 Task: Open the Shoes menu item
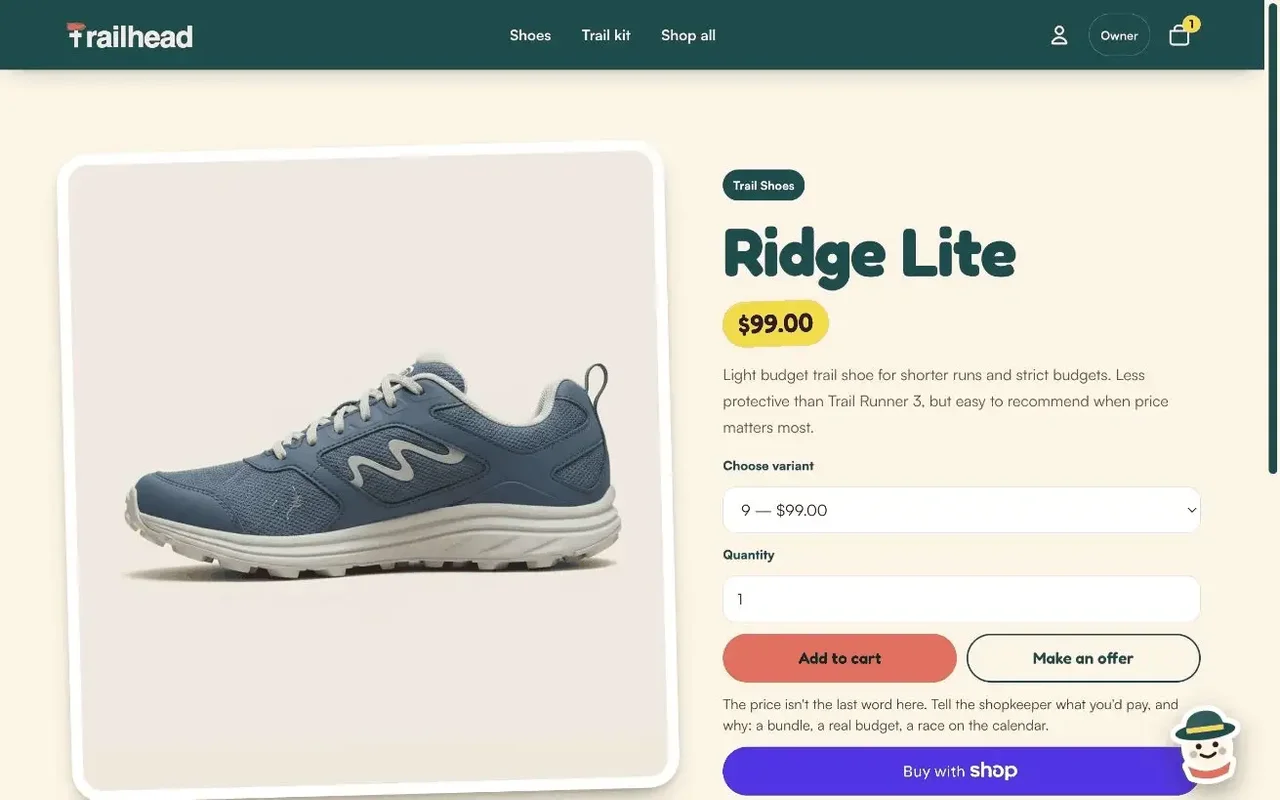click(530, 35)
